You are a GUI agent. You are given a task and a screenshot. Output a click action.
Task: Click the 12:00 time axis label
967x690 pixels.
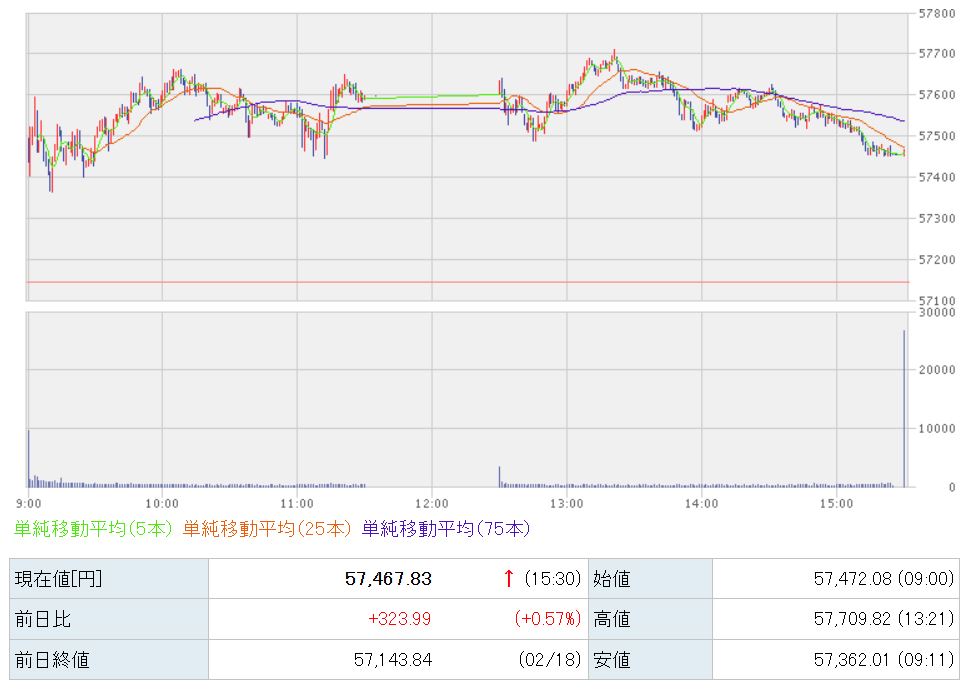pos(432,502)
